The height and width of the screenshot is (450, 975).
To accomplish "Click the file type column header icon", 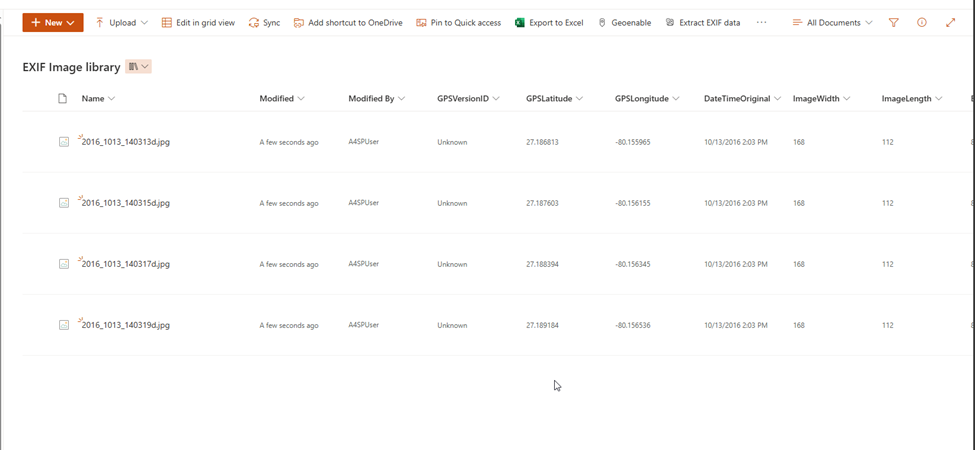I will pos(62,98).
